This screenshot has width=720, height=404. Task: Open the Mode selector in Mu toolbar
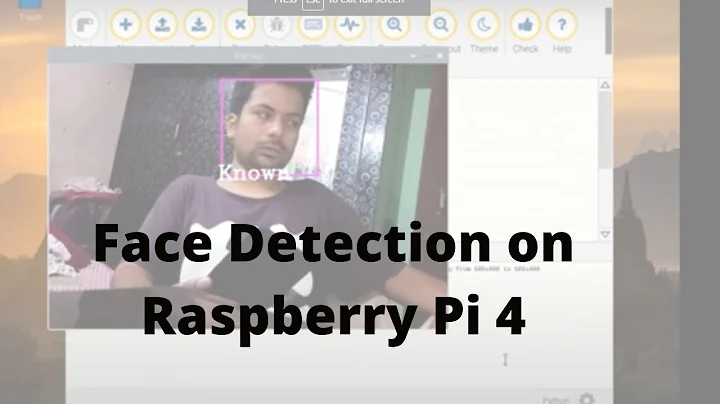tap(85, 25)
